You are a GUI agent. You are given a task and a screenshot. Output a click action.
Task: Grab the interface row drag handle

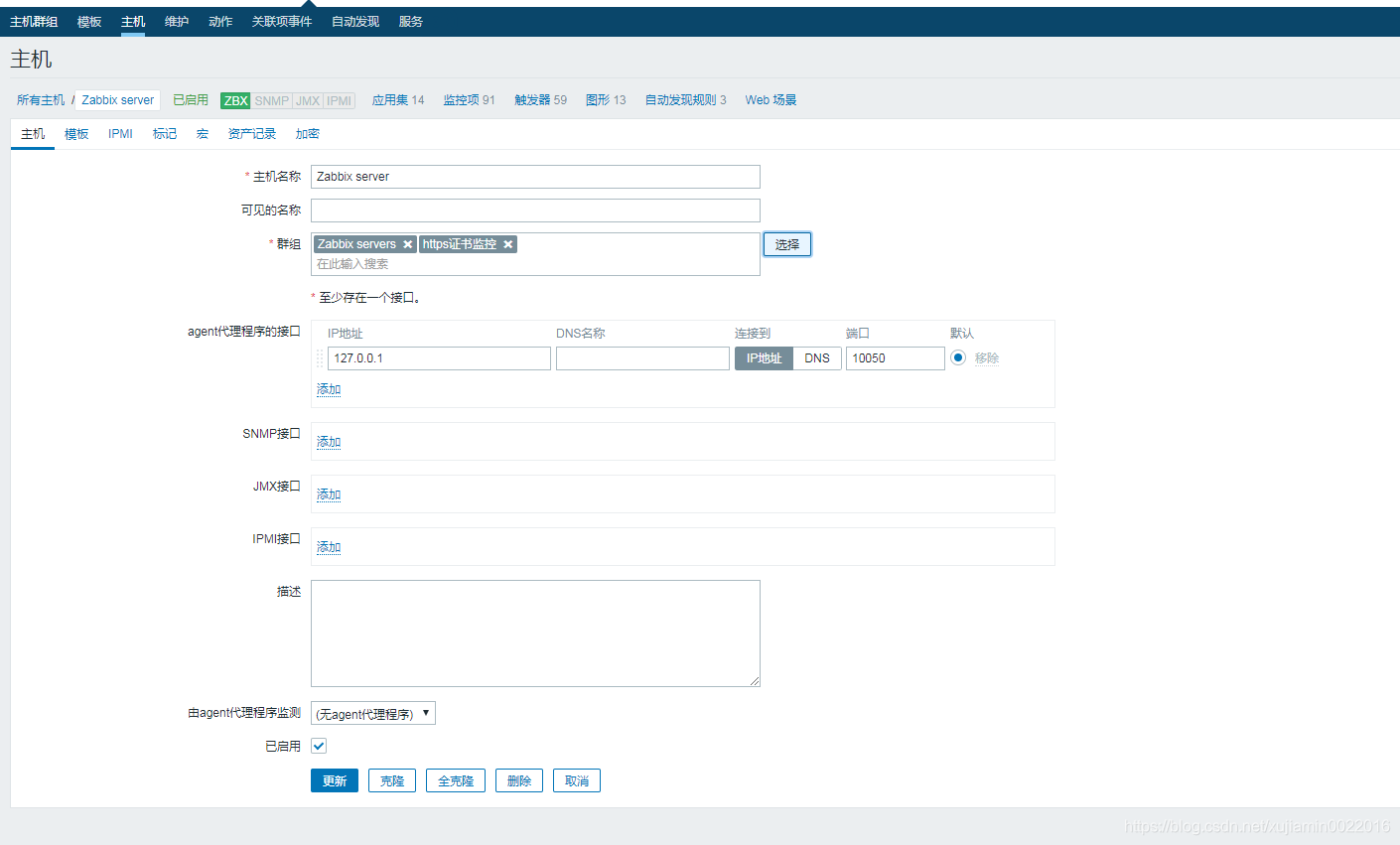click(x=320, y=358)
